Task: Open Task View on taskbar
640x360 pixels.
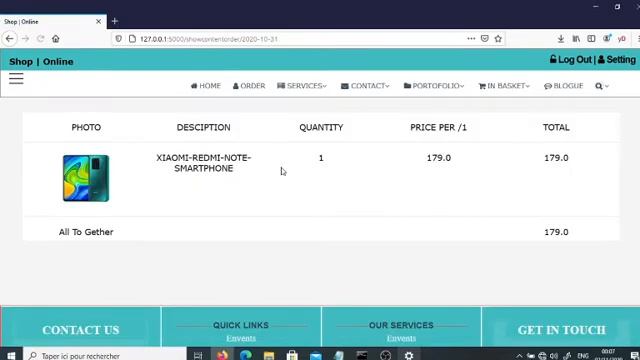Action: click(198, 355)
